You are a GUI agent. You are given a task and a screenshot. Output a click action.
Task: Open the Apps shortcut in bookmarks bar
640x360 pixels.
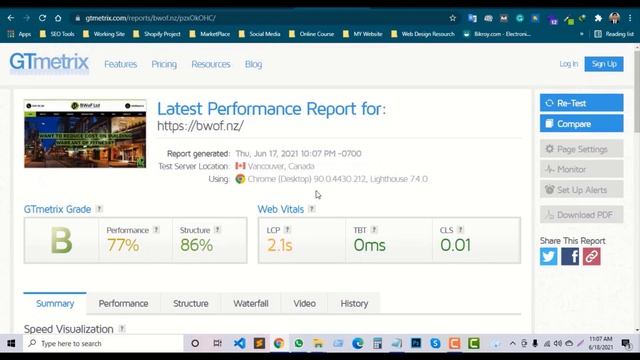click(20, 34)
